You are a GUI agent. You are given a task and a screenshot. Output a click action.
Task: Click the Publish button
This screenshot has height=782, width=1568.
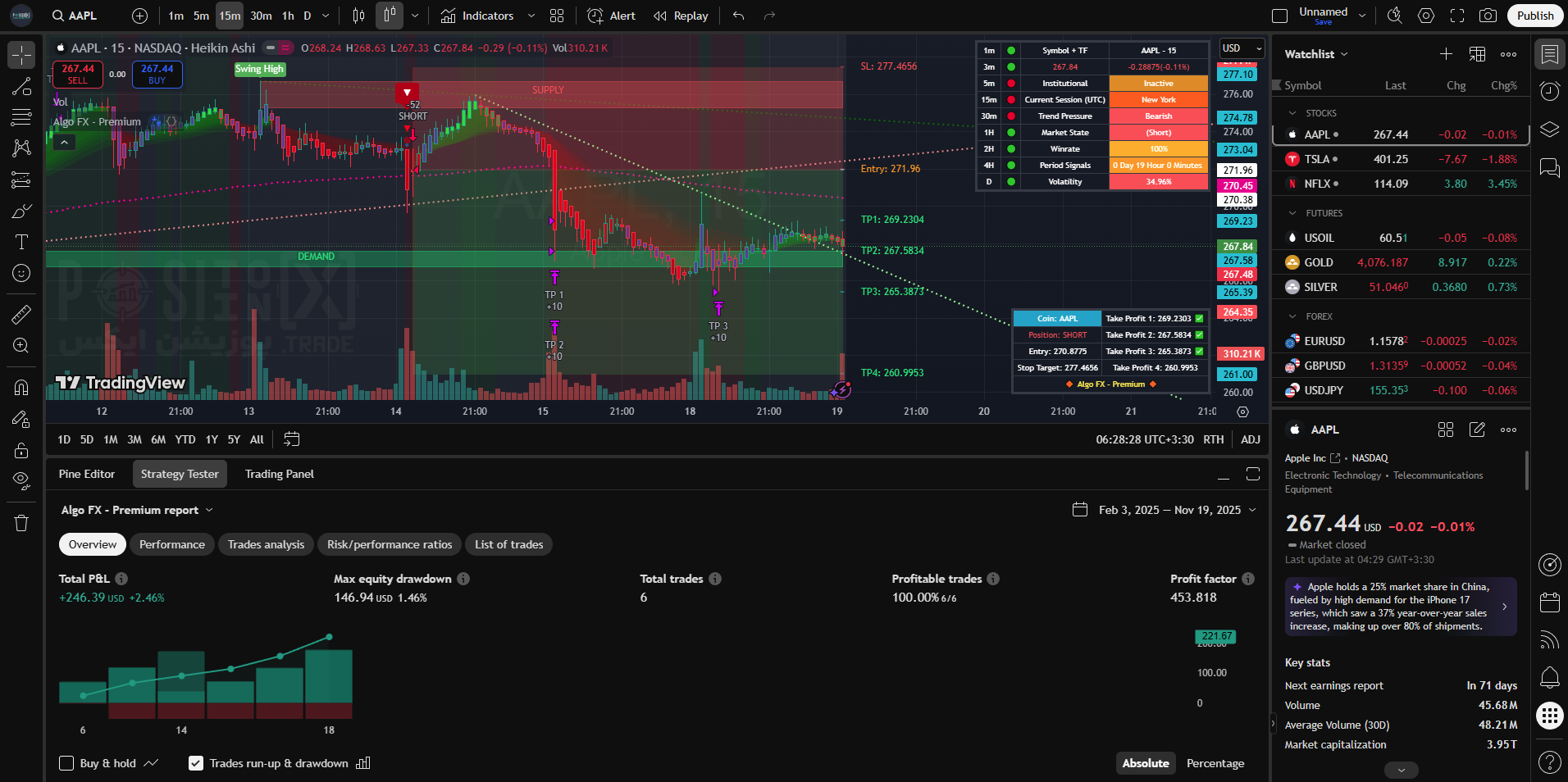point(1534,16)
